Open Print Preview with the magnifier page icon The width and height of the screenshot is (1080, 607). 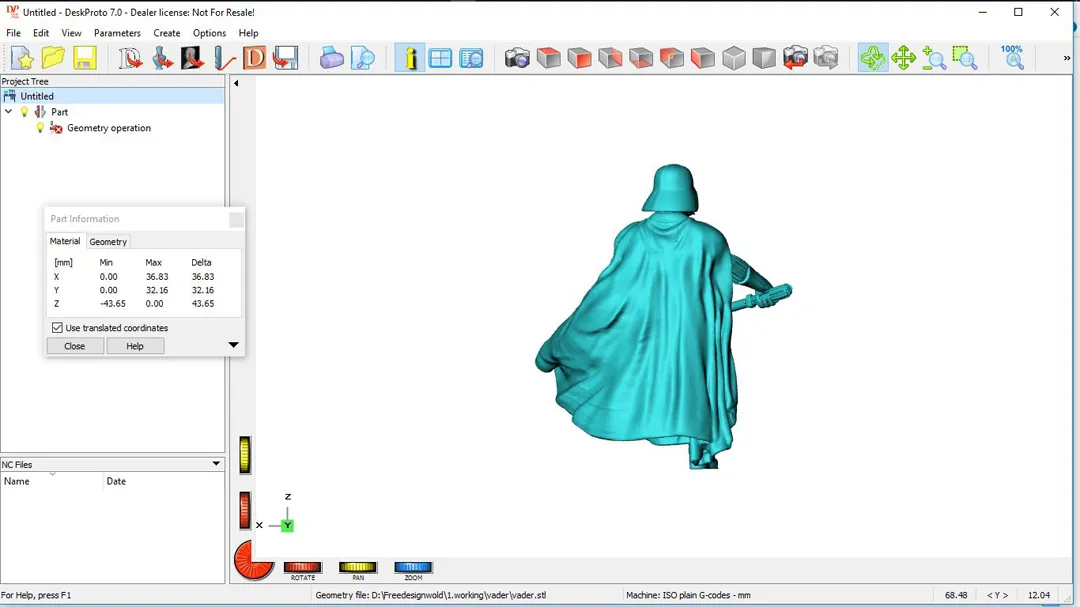coord(362,58)
